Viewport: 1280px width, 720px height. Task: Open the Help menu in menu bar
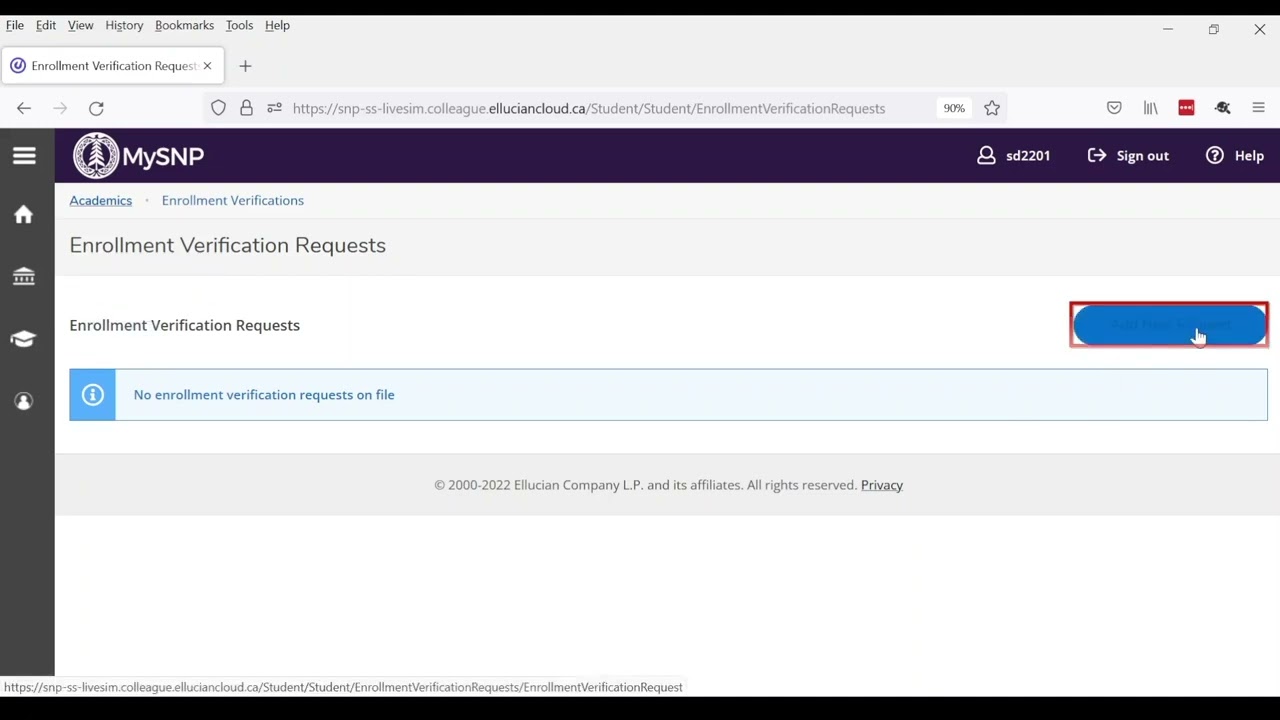point(277,25)
